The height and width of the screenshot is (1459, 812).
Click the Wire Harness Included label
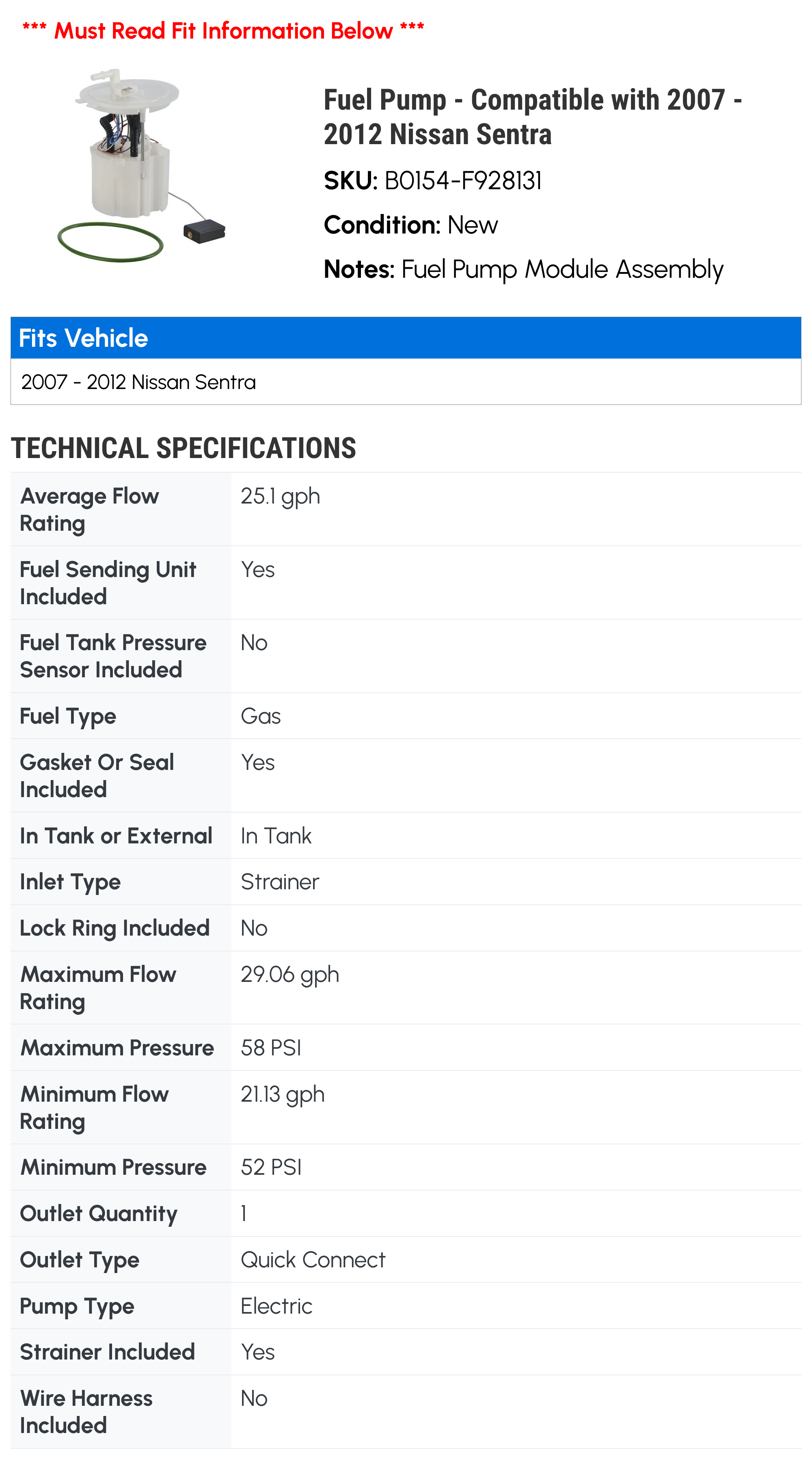pos(86,1412)
